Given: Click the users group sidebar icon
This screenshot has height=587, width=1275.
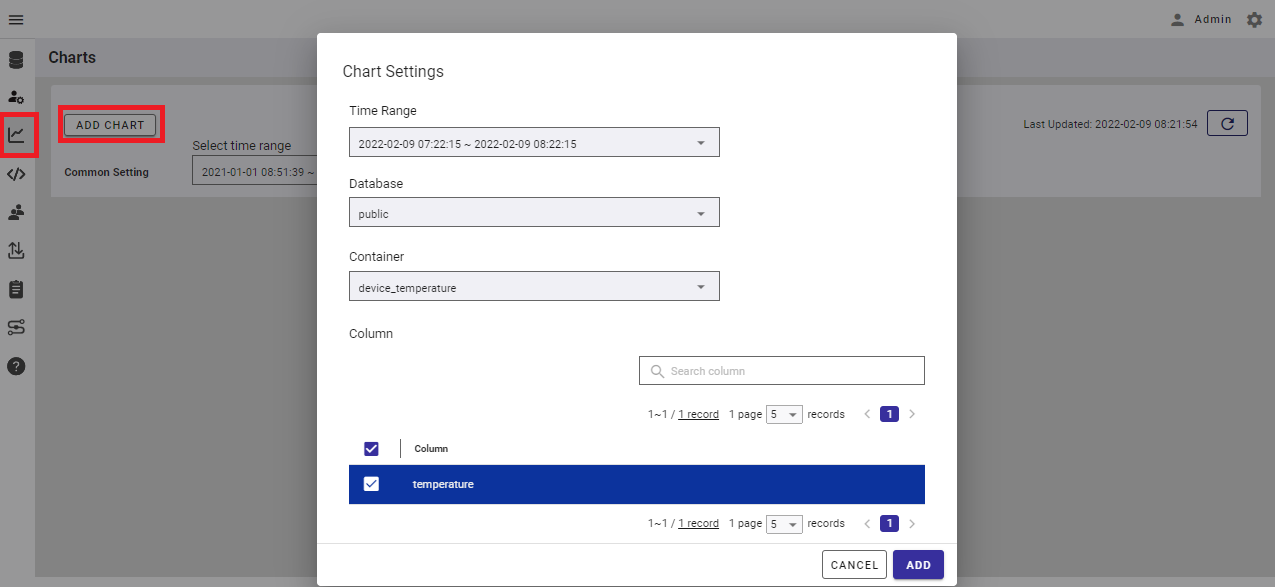Looking at the screenshot, I should 16,212.
